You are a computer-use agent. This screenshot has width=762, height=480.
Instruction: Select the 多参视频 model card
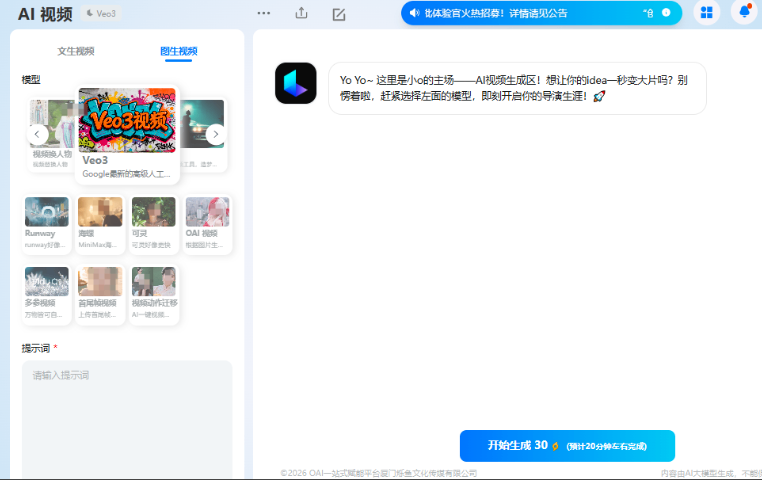coord(47,294)
